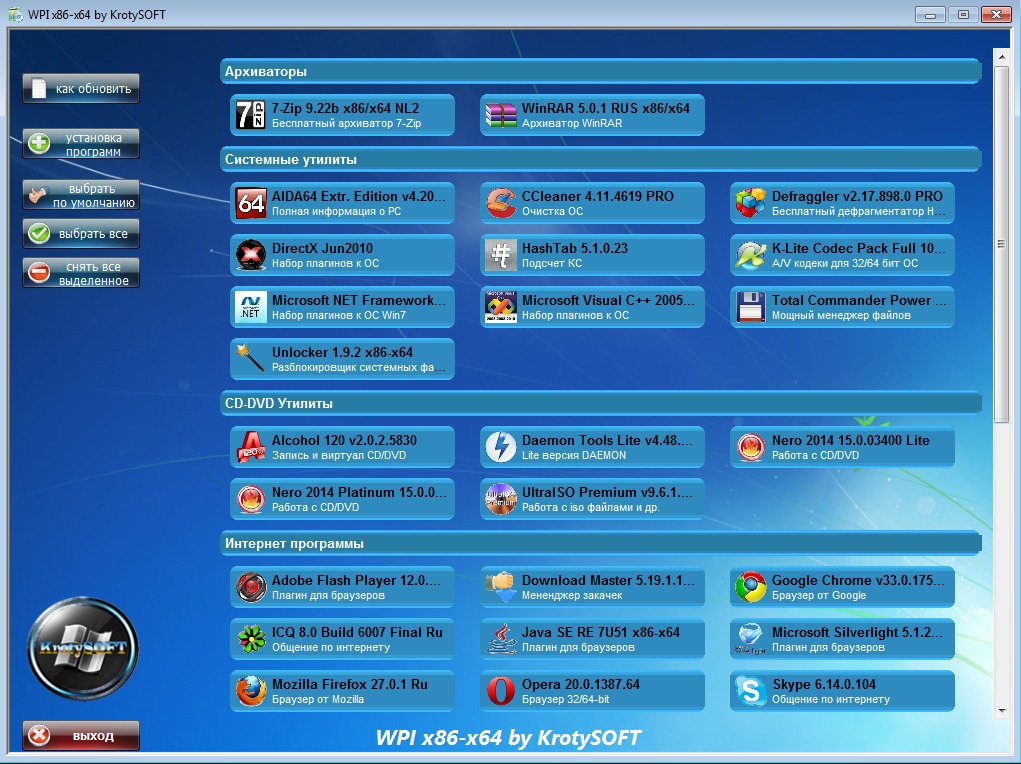Click the Unlocker magic wand icon
The height and width of the screenshot is (764, 1021).
251,359
